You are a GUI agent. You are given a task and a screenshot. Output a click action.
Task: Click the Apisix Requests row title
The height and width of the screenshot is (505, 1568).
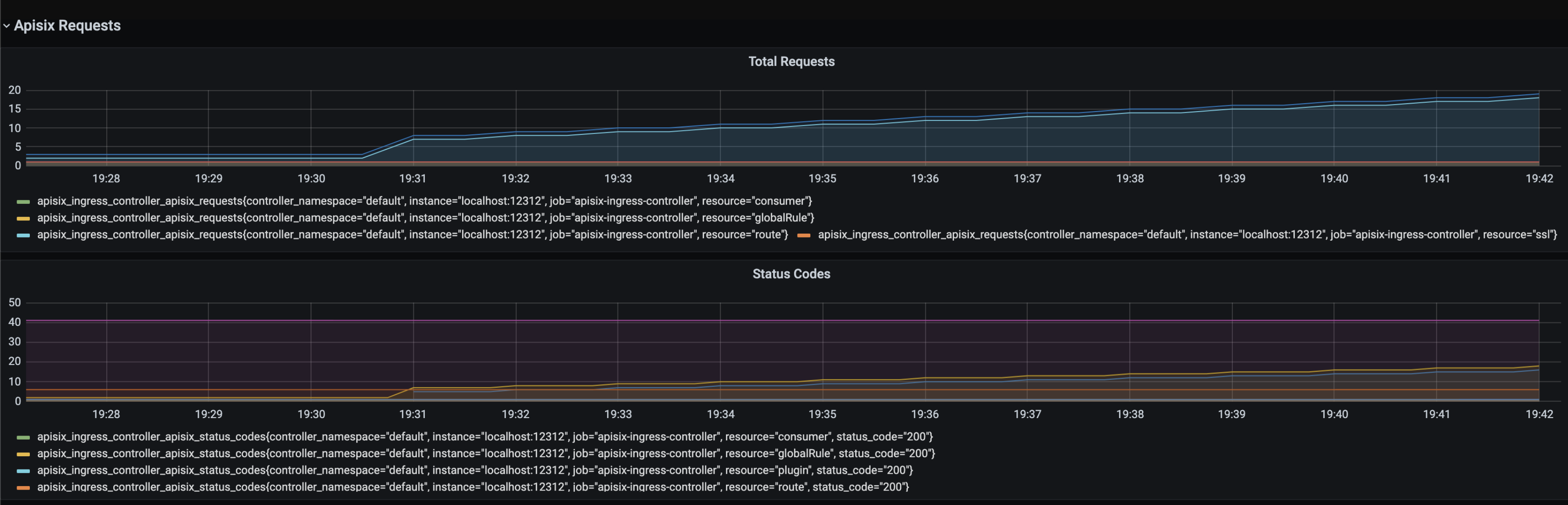[67, 25]
